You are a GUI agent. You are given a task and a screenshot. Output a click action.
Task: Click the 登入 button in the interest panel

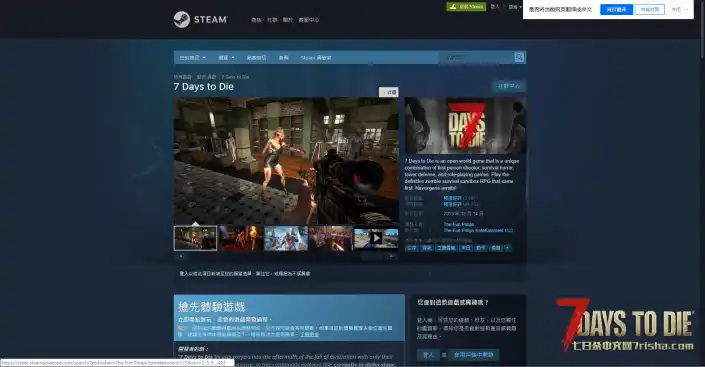click(428, 355)
